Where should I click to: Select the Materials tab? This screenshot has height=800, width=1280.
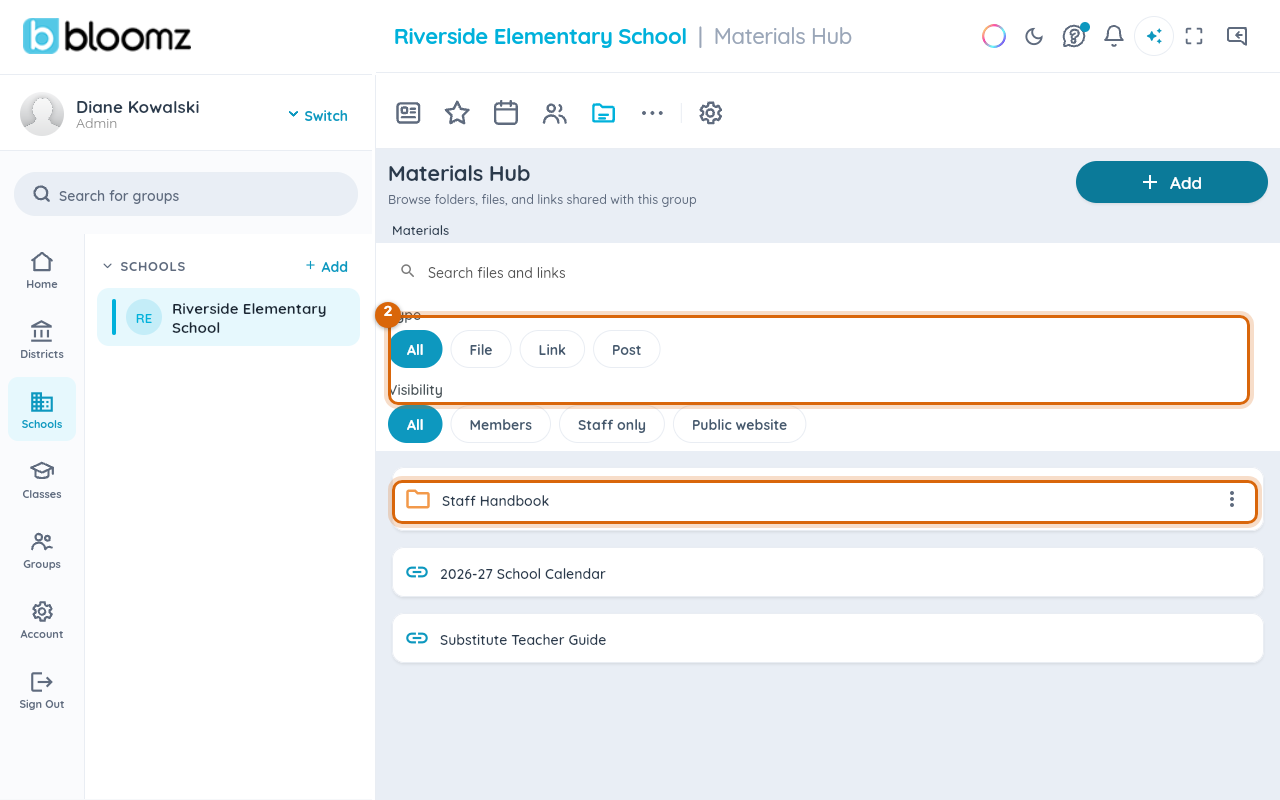(421, 230)
